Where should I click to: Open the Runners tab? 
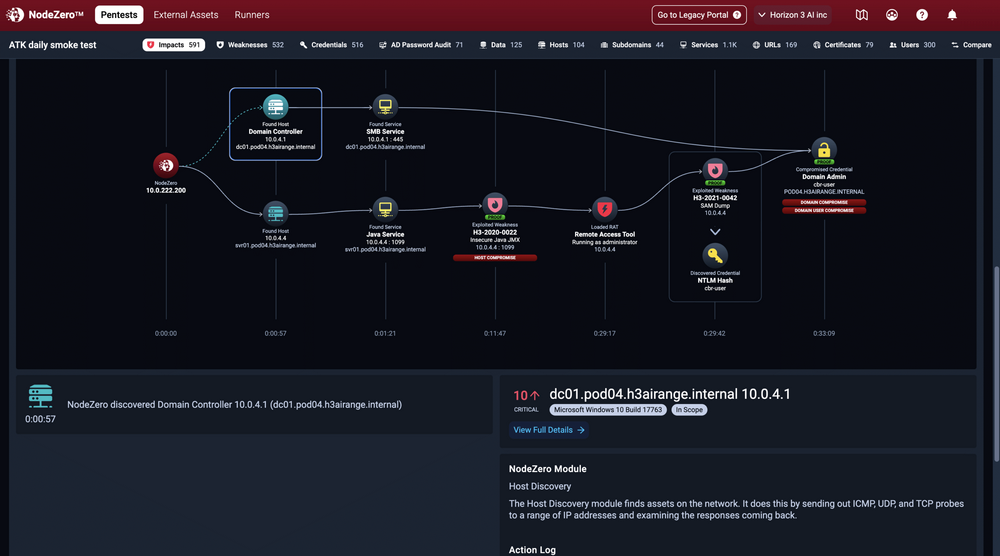252,15
